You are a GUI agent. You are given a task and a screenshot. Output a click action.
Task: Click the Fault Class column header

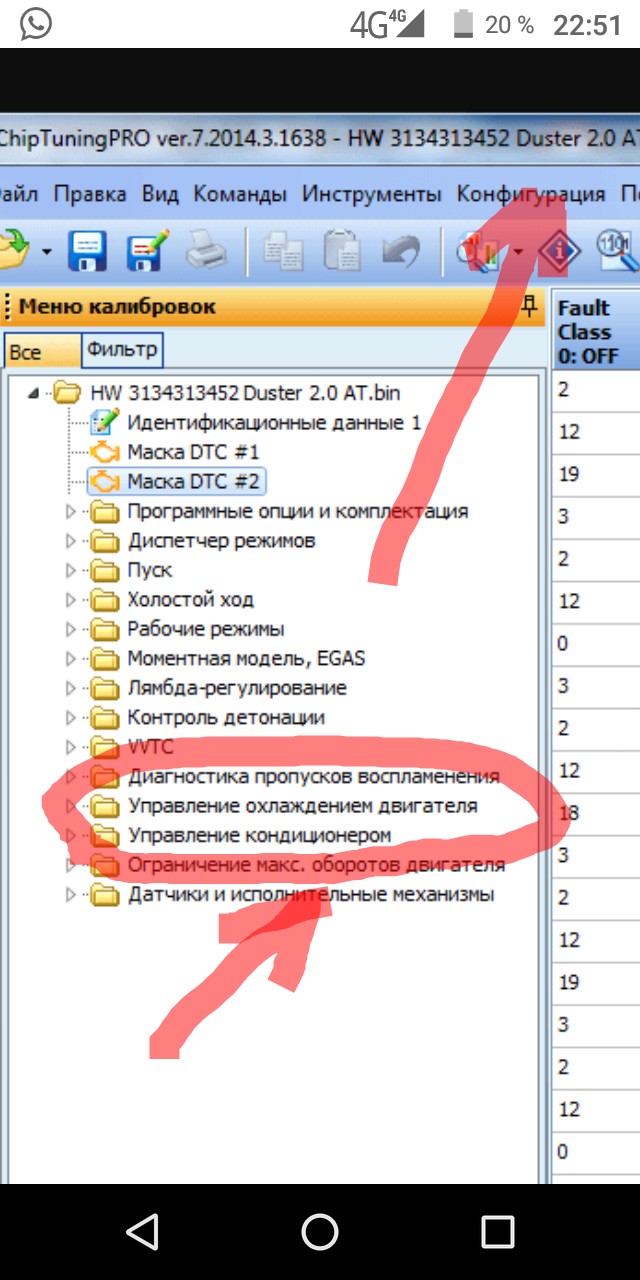(596, 331)
